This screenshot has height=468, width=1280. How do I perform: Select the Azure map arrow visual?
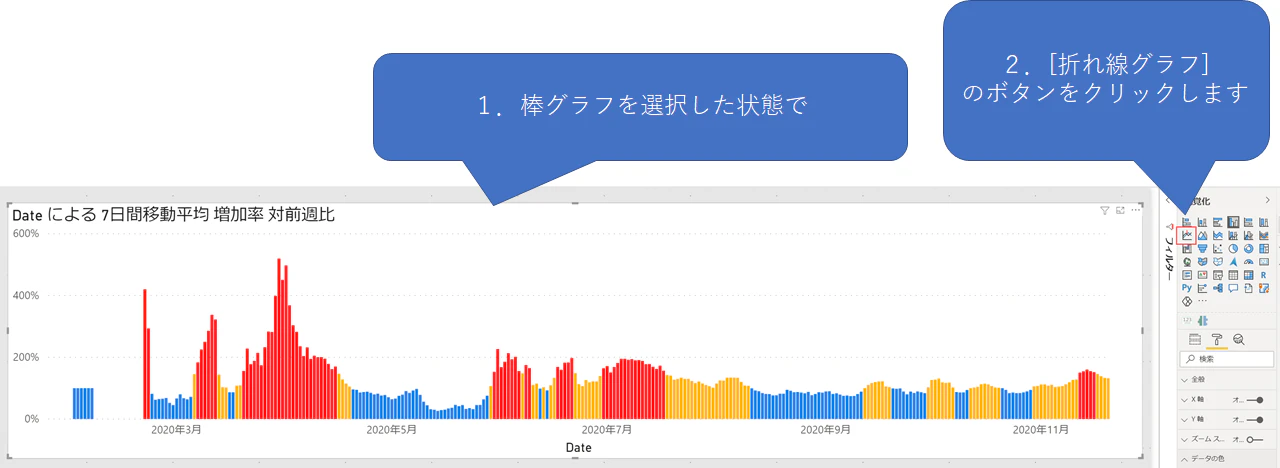click(1233, 262)
